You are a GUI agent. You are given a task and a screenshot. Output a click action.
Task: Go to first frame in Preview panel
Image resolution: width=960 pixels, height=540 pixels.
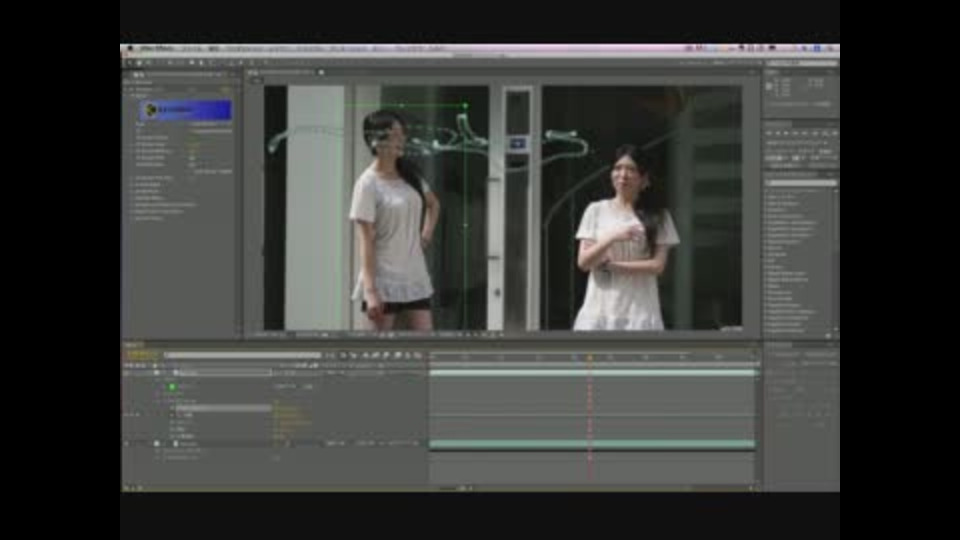[x=769, y=132]
